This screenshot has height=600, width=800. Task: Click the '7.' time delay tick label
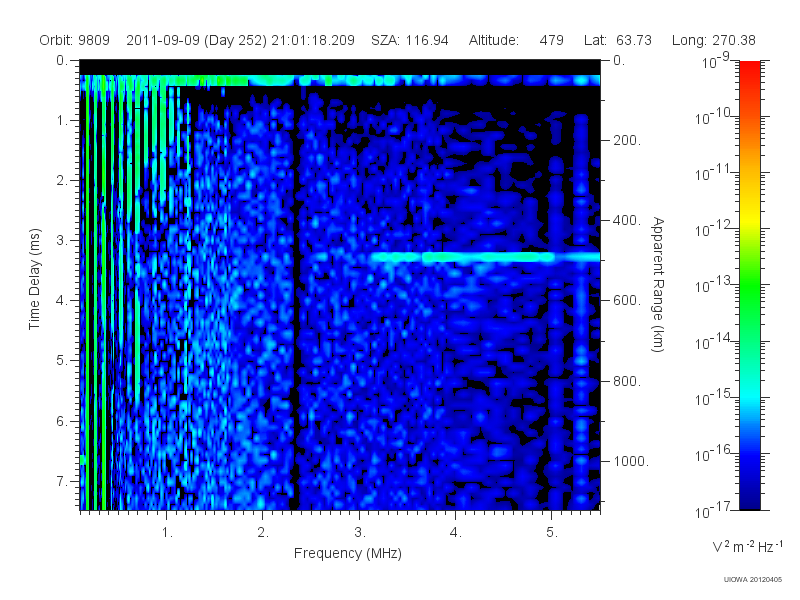click(x=61, y=481)
